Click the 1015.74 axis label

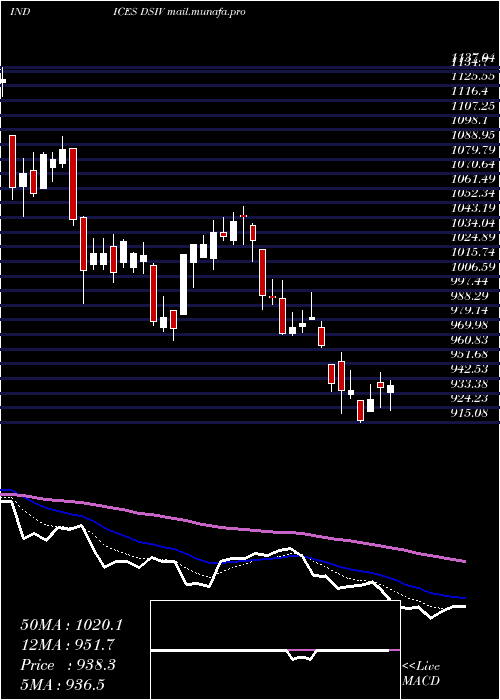pos(473,252)
